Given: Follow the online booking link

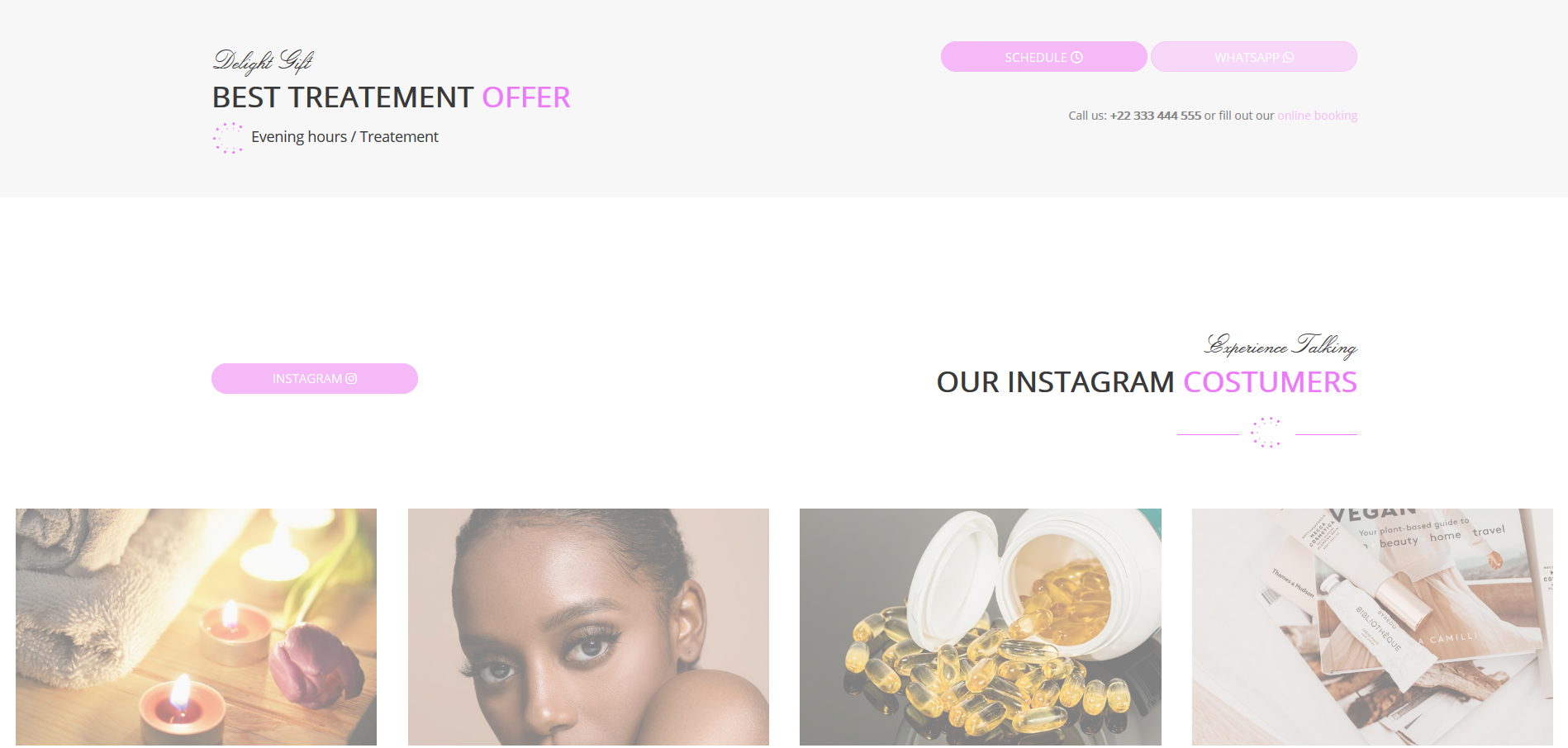Looking at the screenshot, I should click(x=1317, y=116).
